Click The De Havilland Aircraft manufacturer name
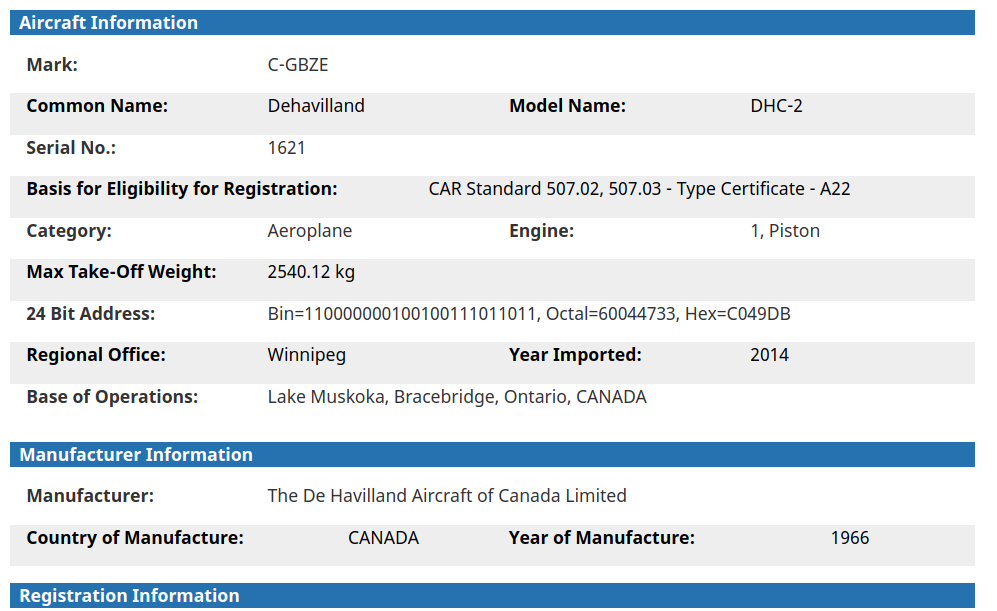The width and height of the screenshot is (997, 611). point(447,496)
